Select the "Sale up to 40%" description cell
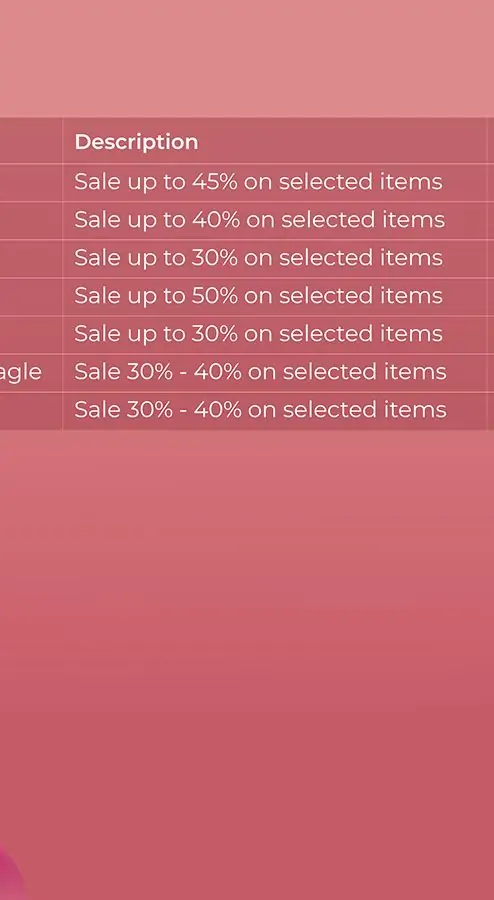 pyautogui.click(x=274, y=220)
